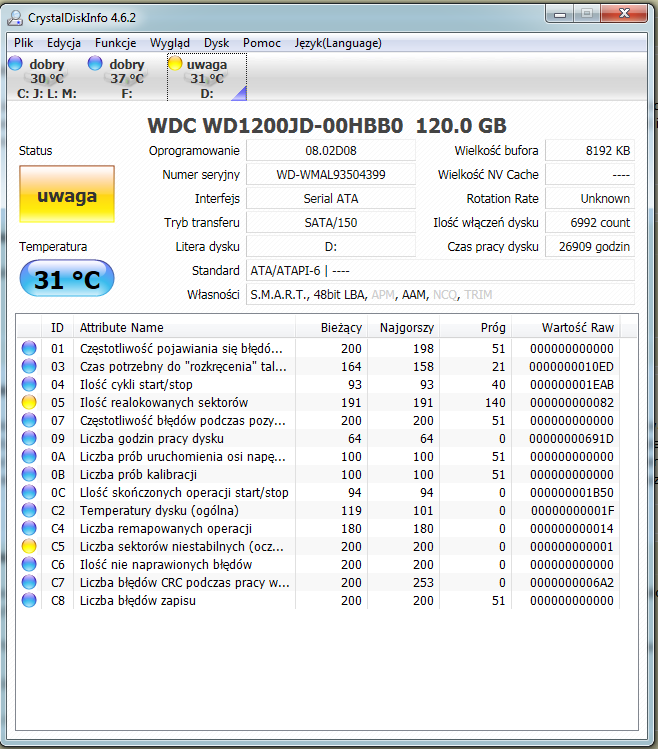
Task: Click the blue status orb for drive F:
Action: [x=95, y=63]
